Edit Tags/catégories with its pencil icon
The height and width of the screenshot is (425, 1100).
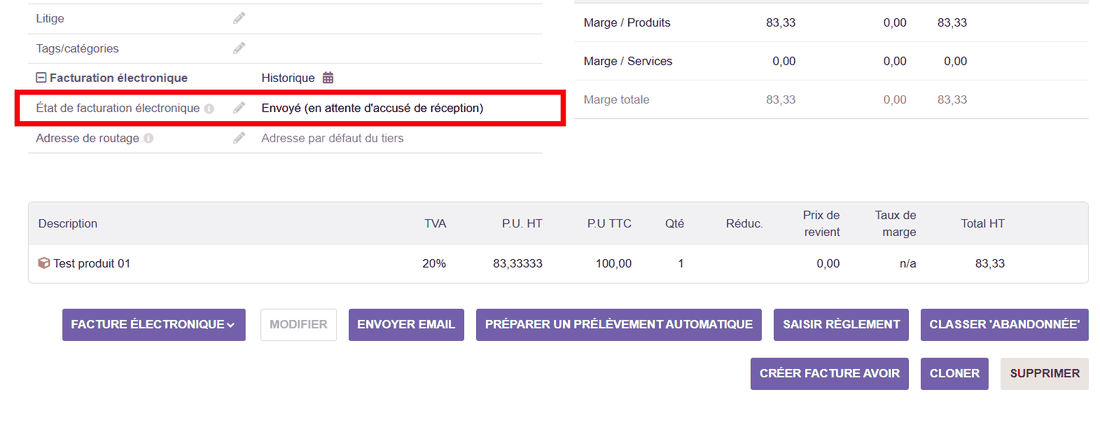coord(239,48)
